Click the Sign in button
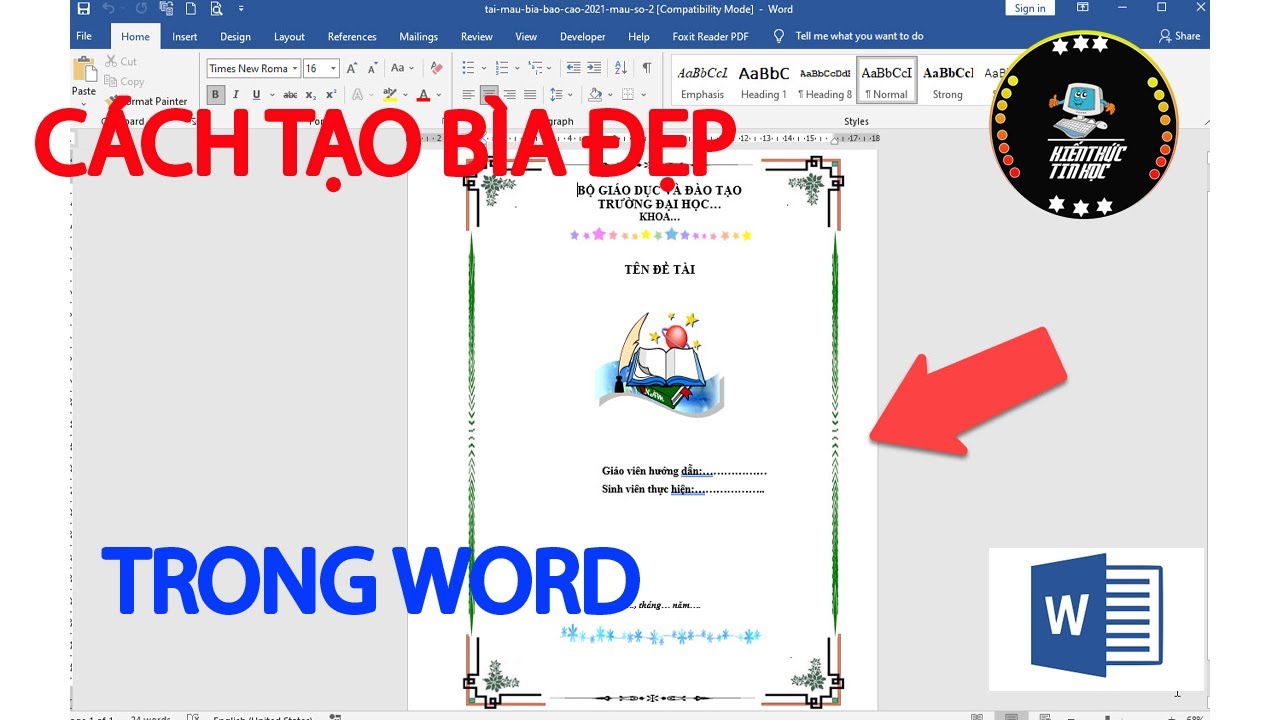 (1029, 8)
